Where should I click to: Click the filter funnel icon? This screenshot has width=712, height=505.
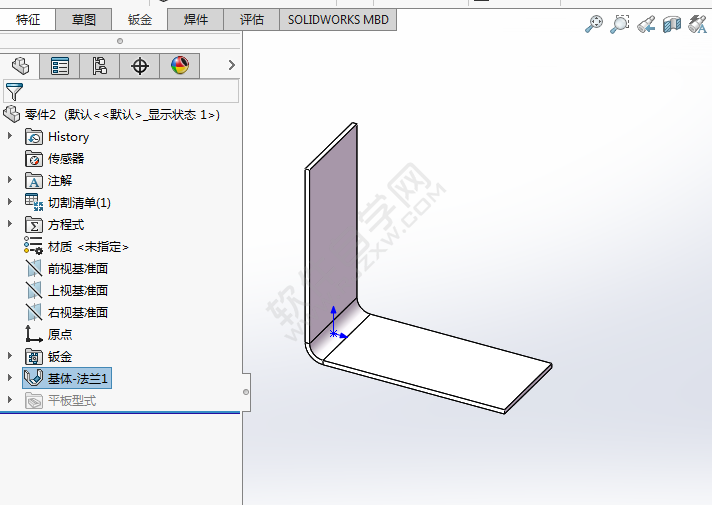pos(14,92)
